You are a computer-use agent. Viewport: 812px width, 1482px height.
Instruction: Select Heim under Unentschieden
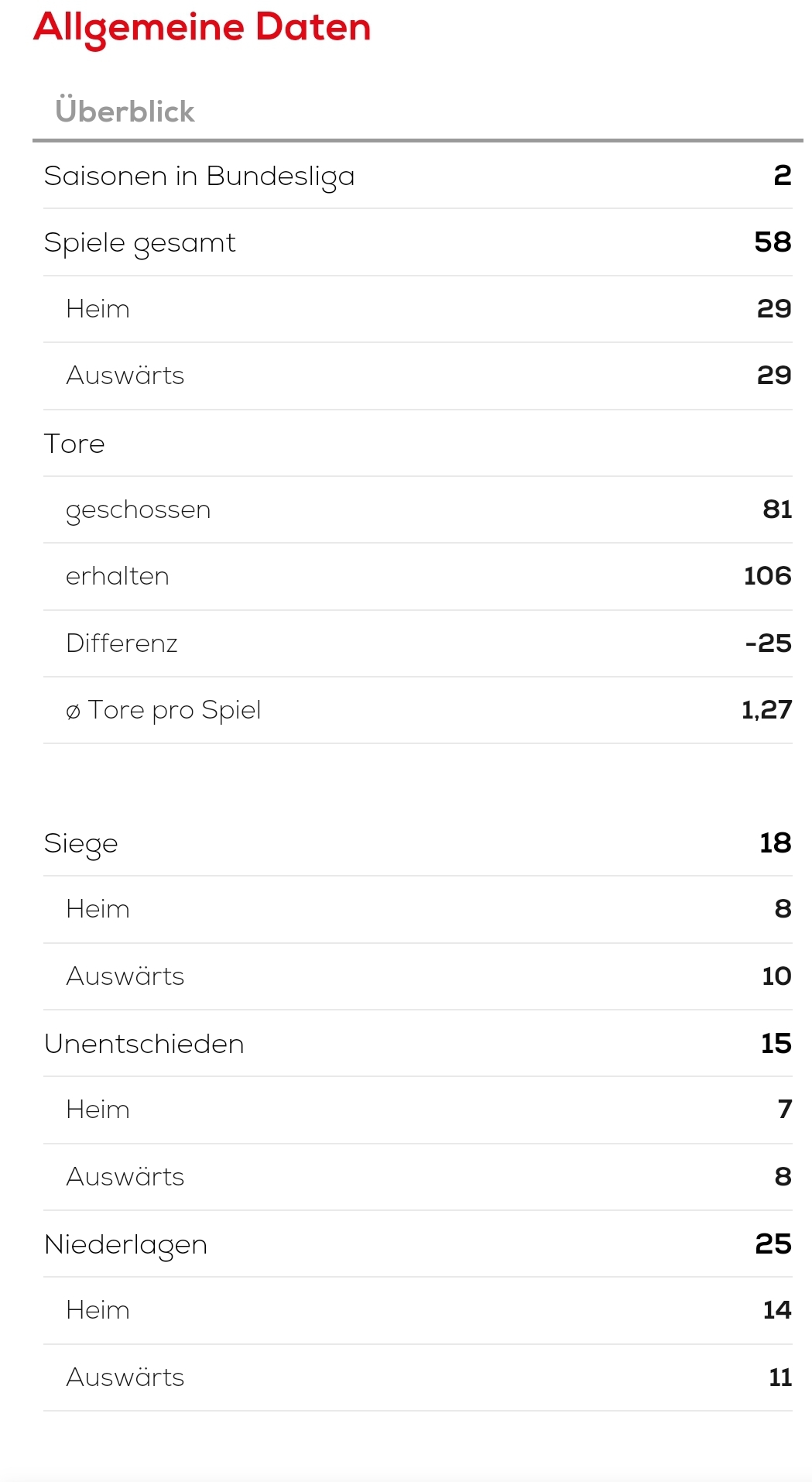98,1110
